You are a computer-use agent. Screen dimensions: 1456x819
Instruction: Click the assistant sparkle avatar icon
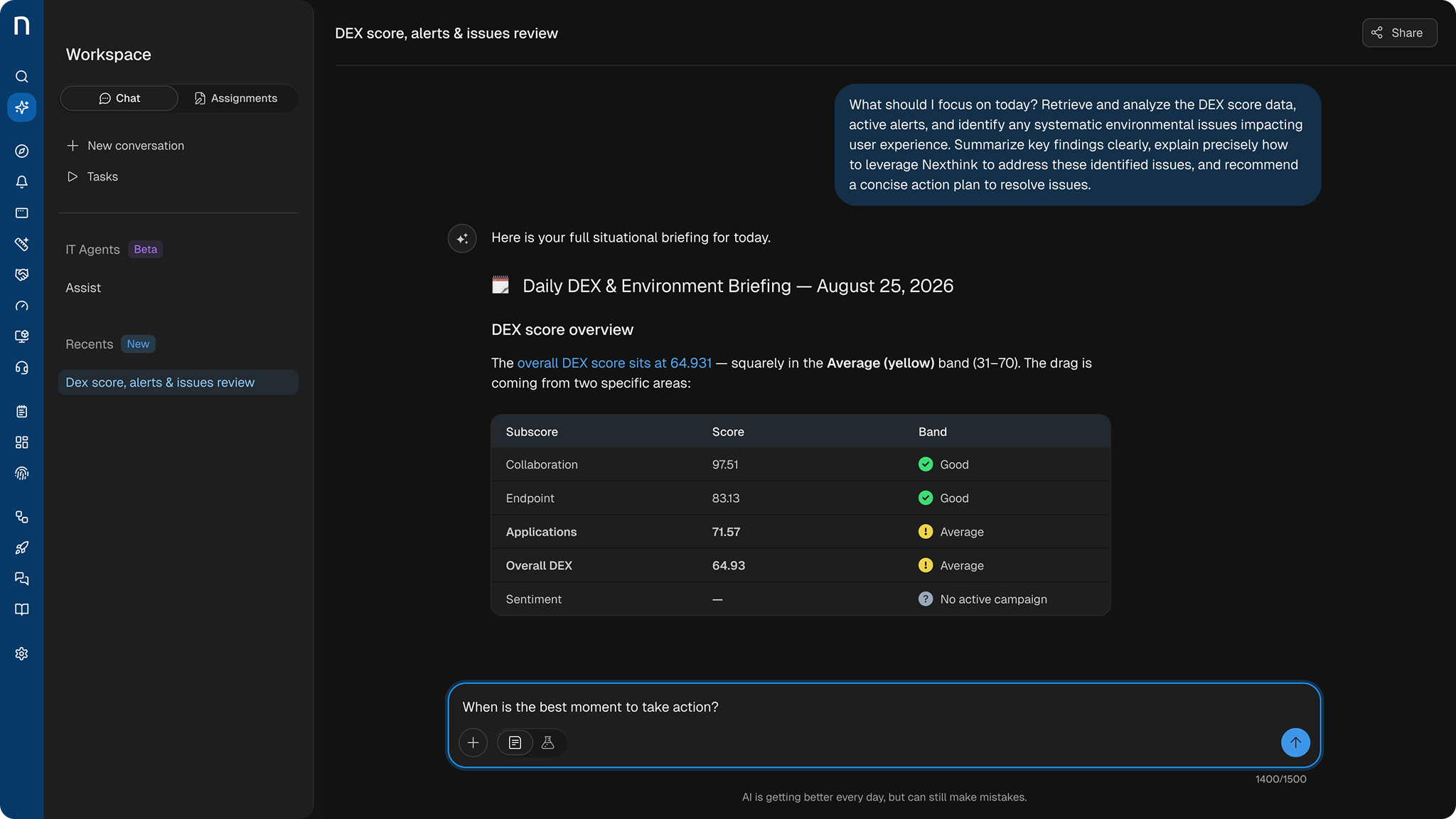click(x=462, y=238)
